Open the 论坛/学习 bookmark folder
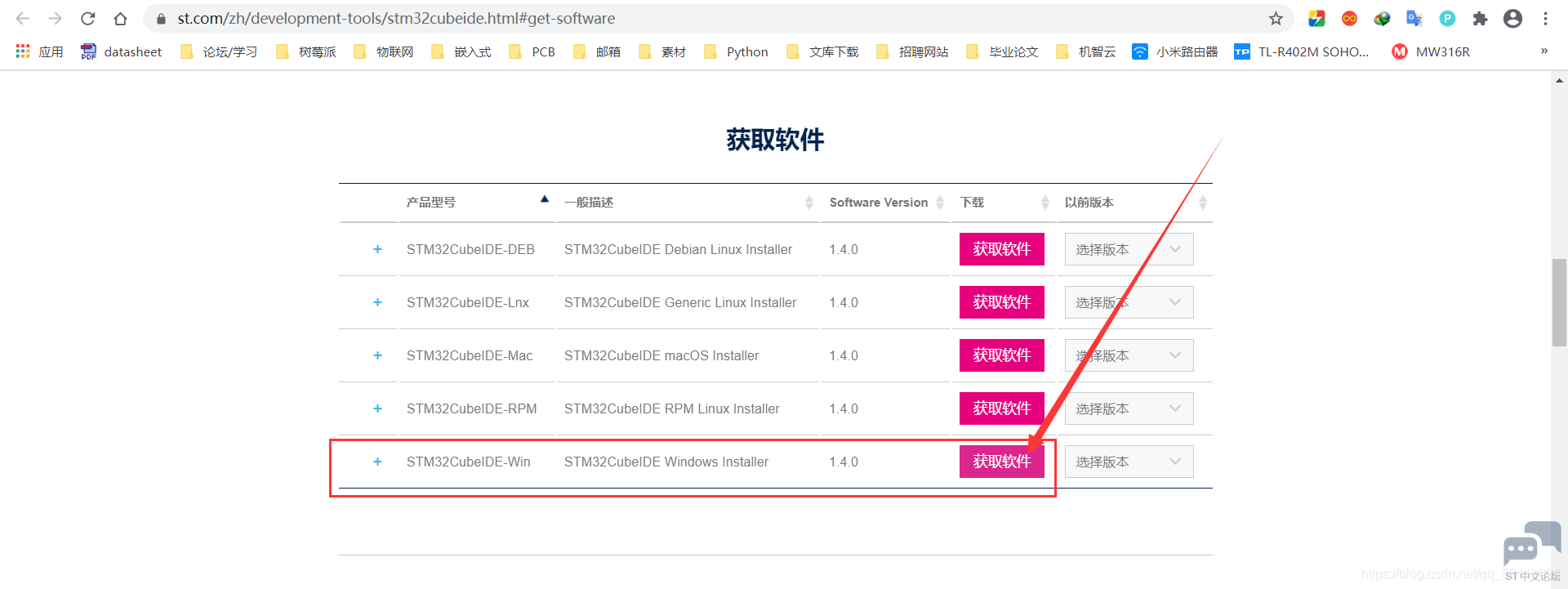 (x=219, y=51)
